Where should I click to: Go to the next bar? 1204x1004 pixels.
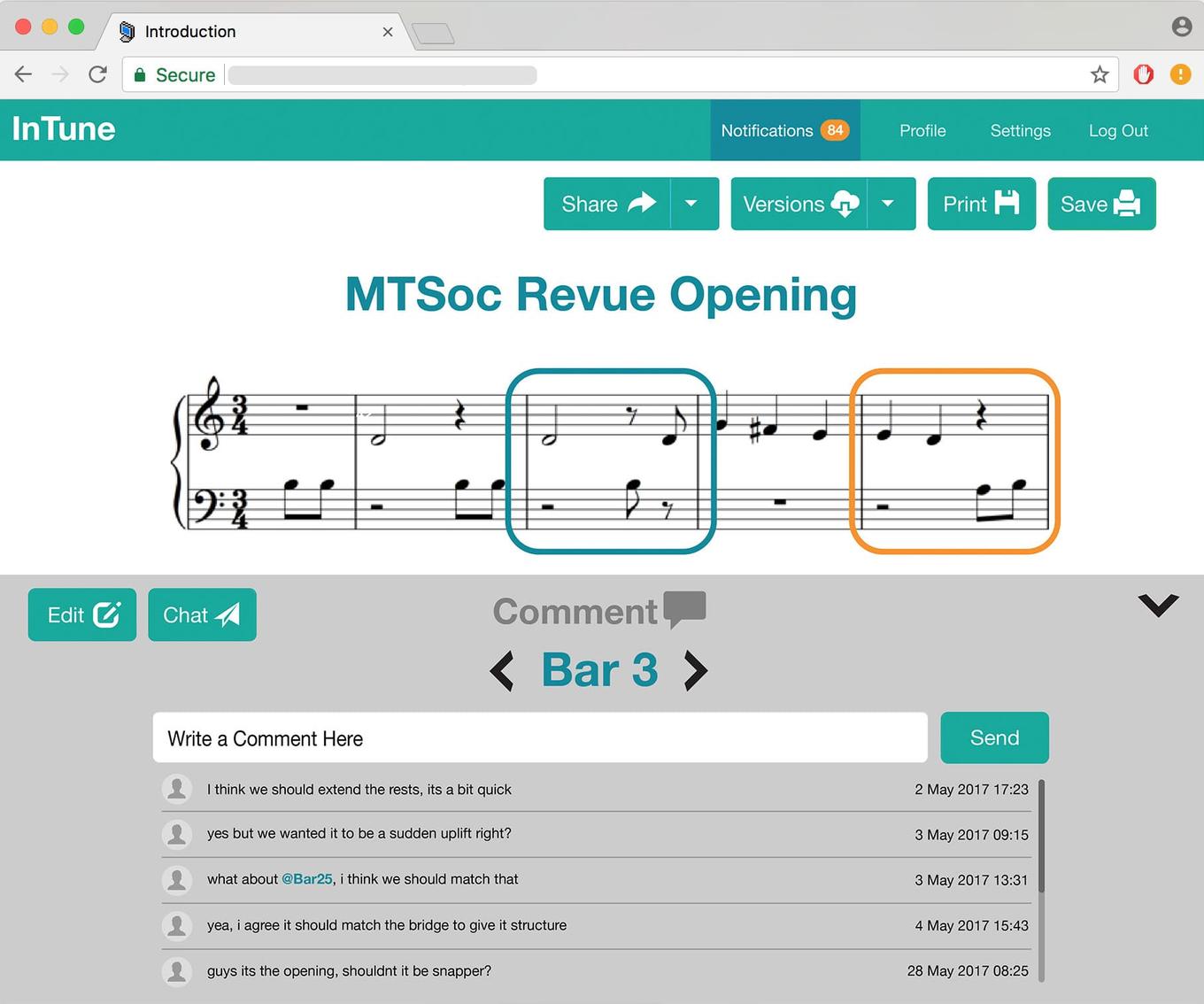click(696, 671)
